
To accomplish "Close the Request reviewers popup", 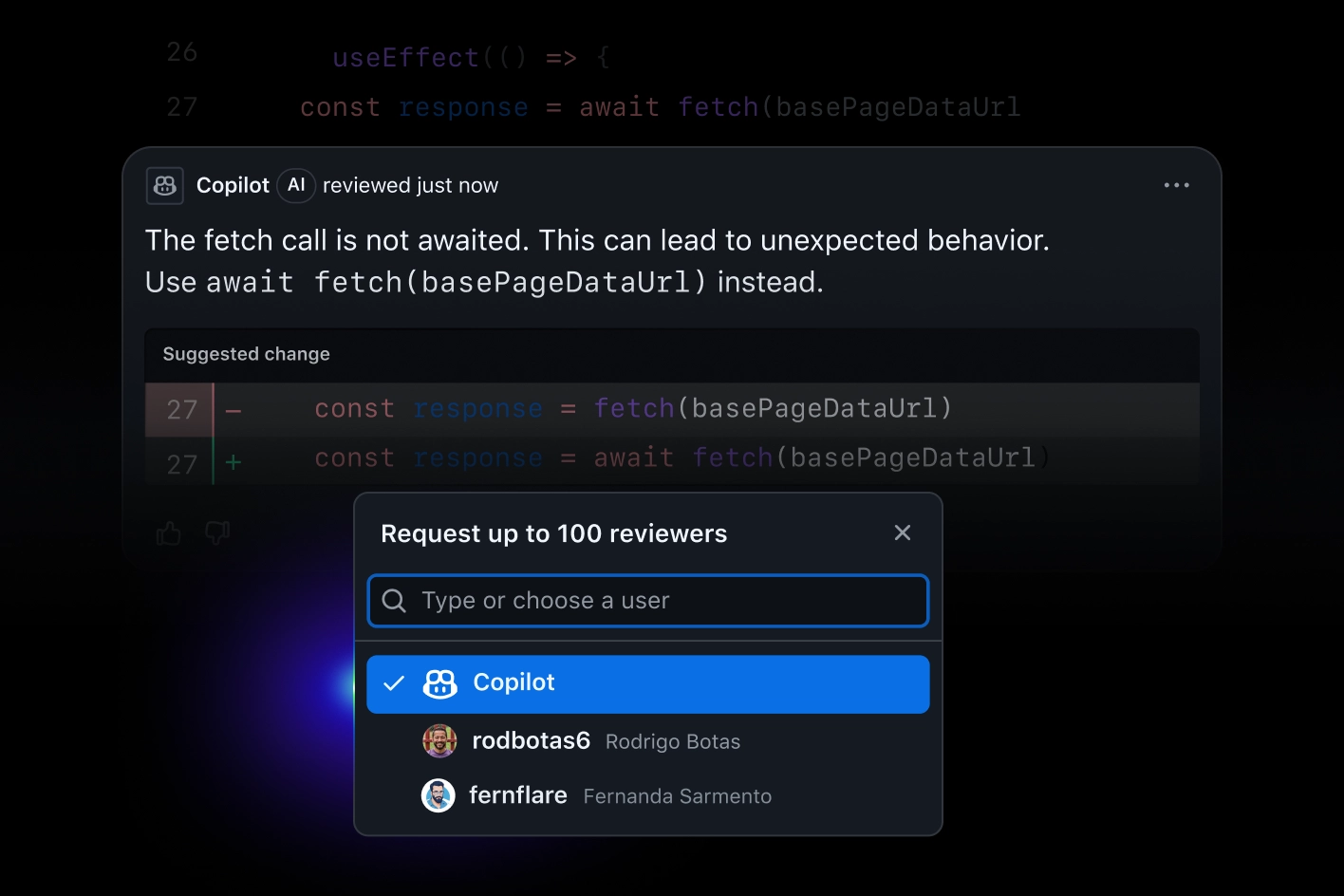I will click(903, 533).
